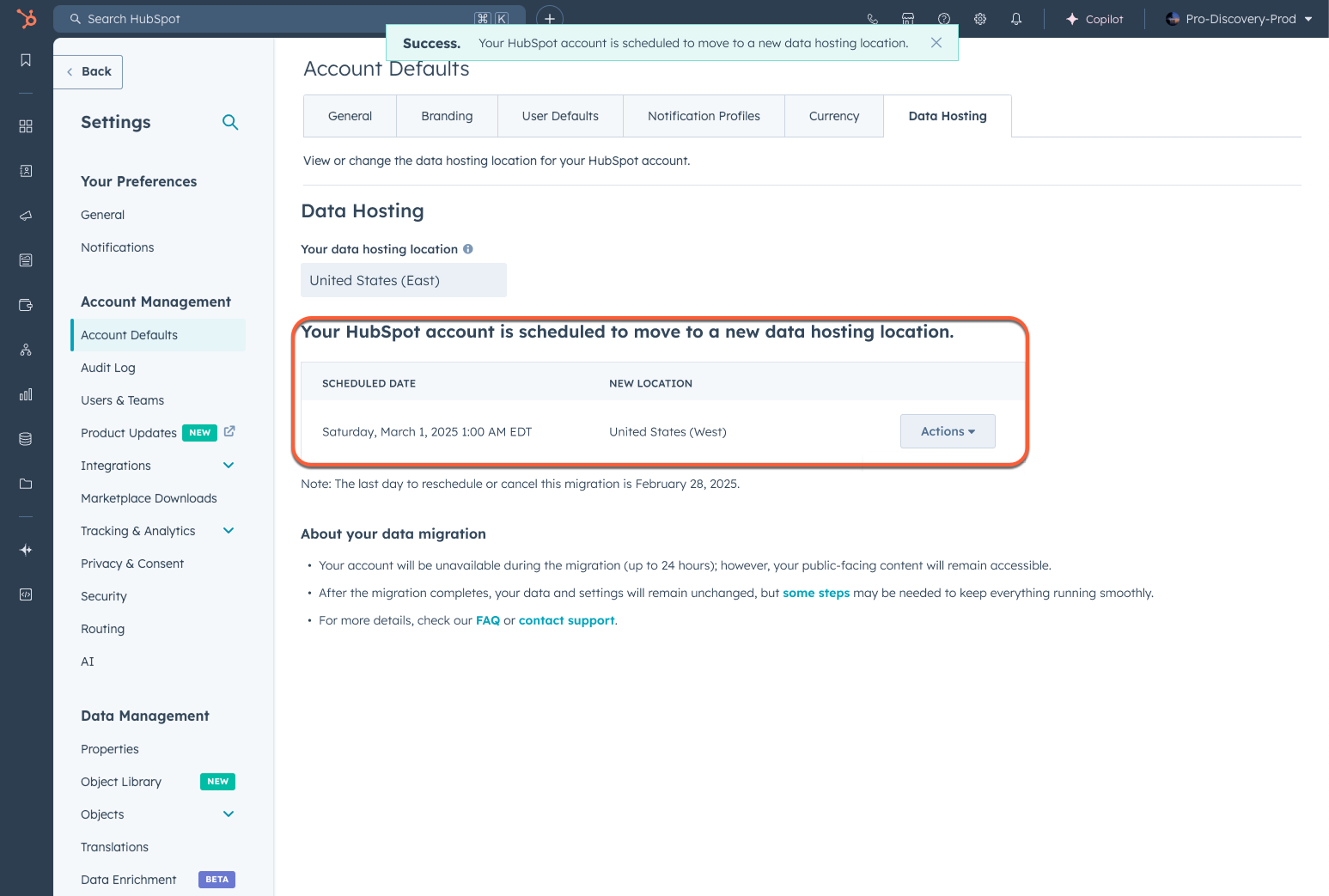Open the Marketplace storefront icon
1329x896 pixels.
point(908,19)
